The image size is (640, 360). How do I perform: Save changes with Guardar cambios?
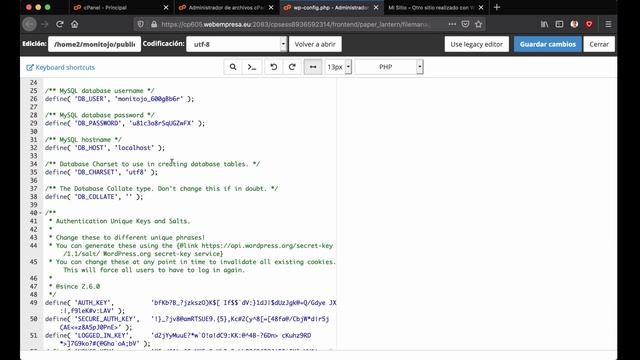tap(548, 44)
